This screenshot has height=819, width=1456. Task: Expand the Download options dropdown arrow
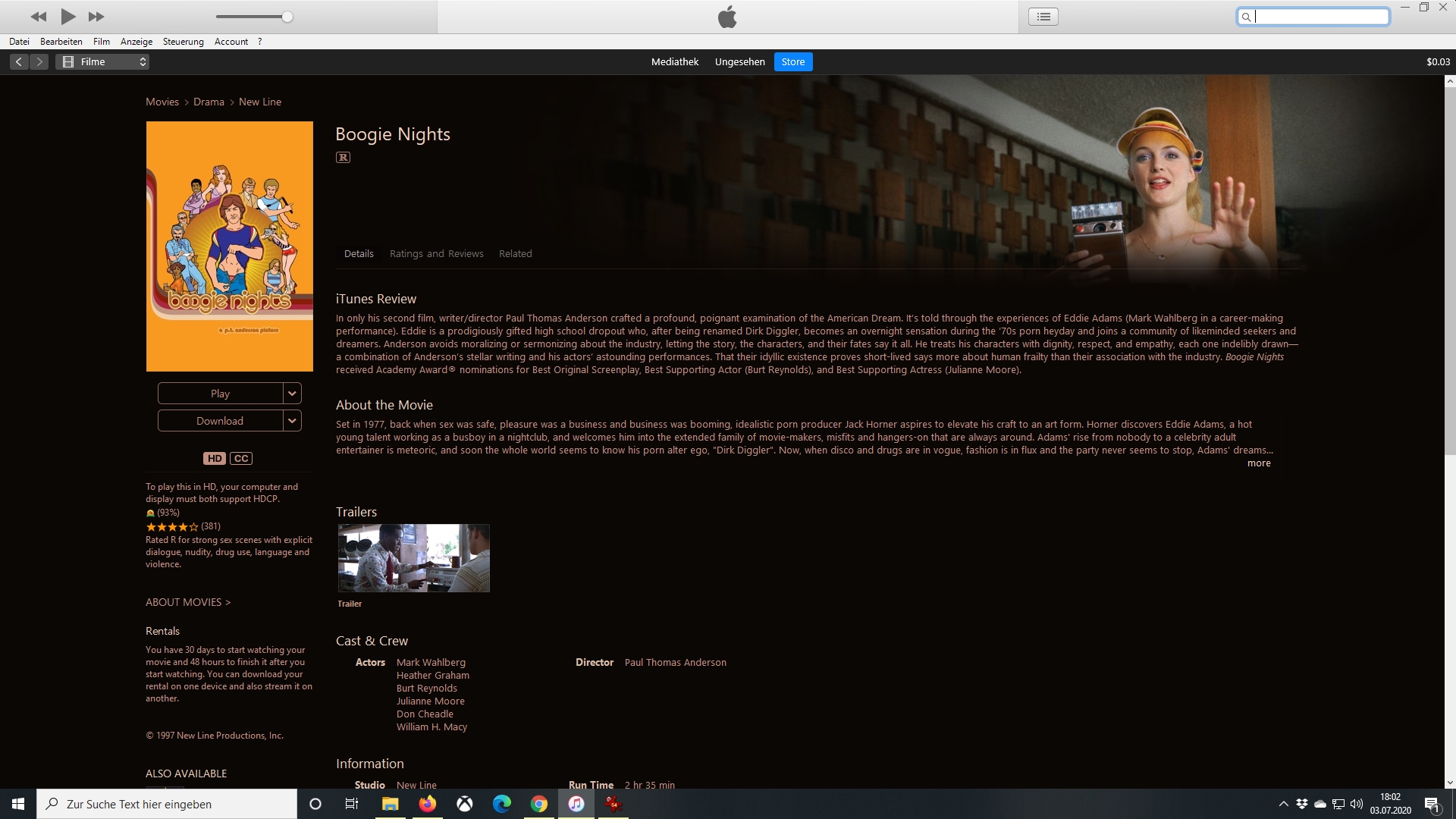tap(292, 421)
